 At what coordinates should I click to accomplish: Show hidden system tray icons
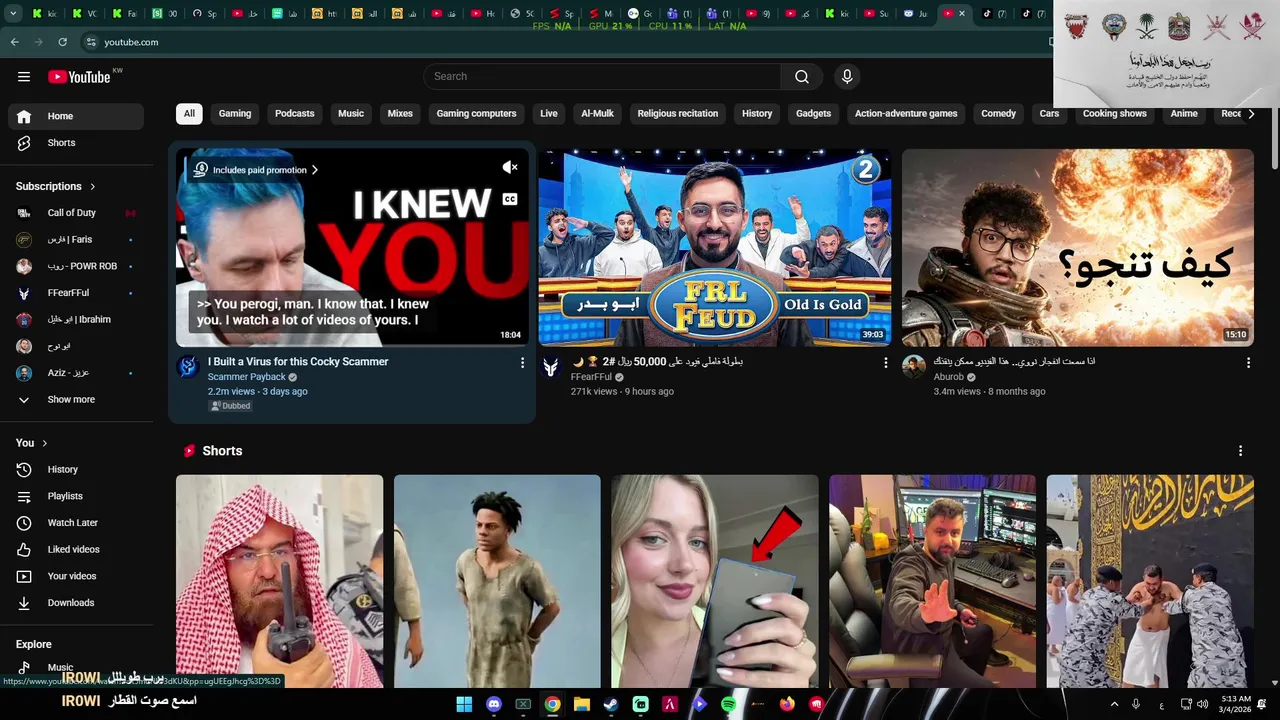click(x=1115, y=704)
